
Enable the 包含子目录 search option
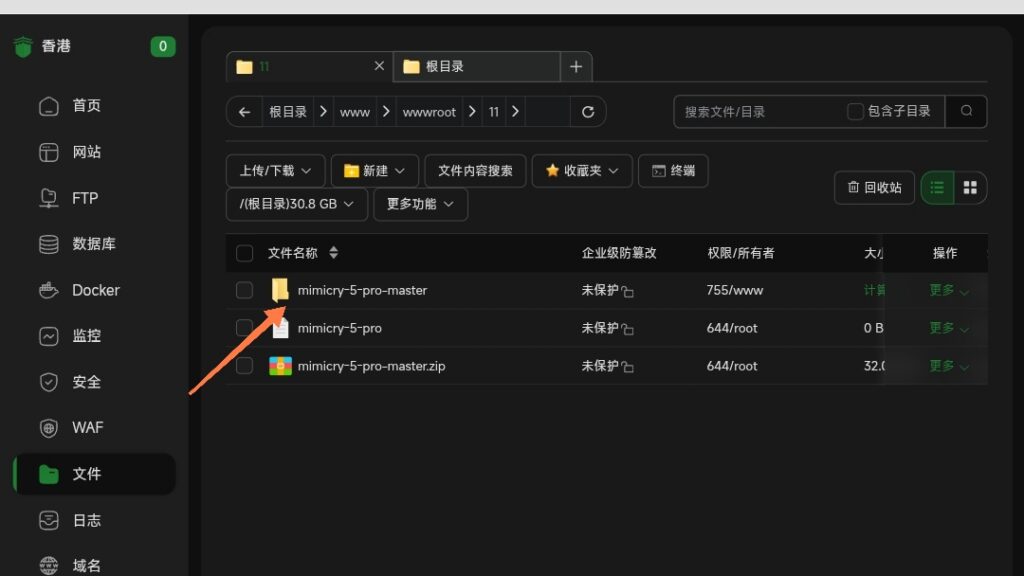[x=855, y=112]
